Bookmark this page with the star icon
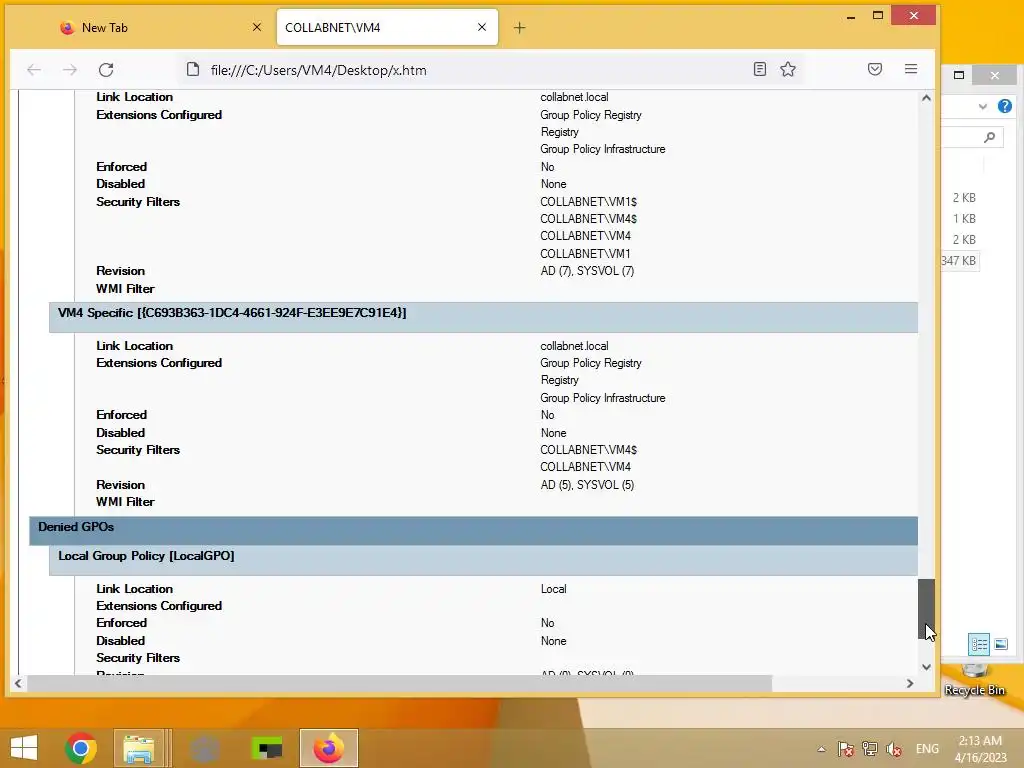This screenshot has height=768, width=1024. 788,69
